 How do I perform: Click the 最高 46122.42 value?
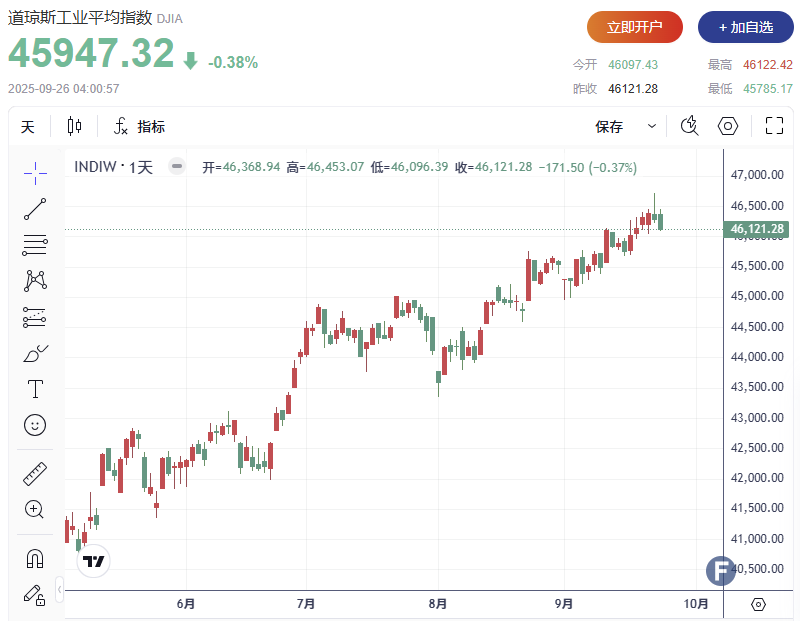tap(767, 65)
